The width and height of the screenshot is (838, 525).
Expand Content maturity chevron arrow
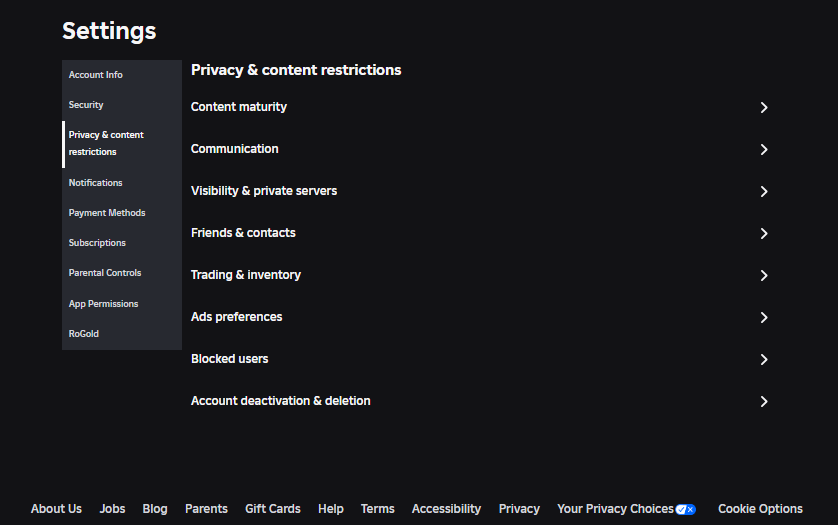764,107
